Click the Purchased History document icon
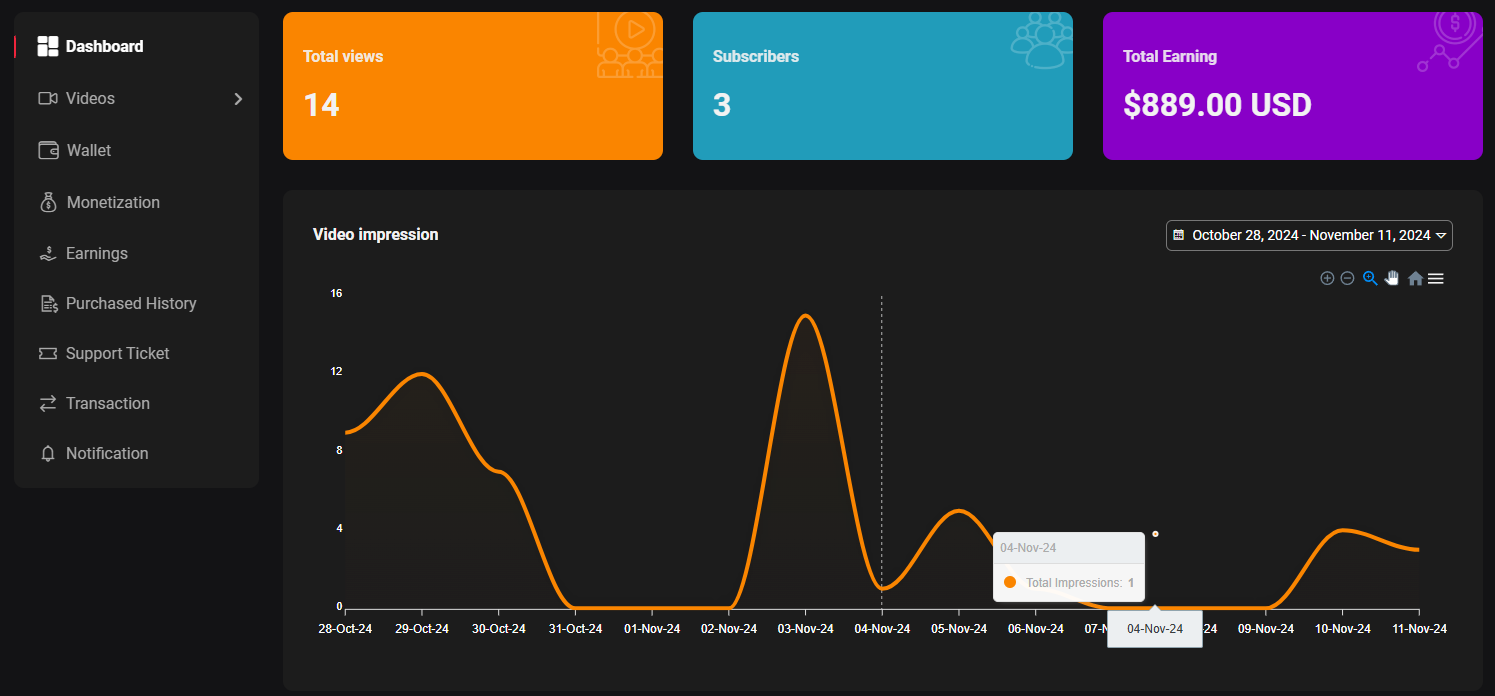The width and height of the screenshot is (1495, 696). pyautogui.click(x=48, y=303)
